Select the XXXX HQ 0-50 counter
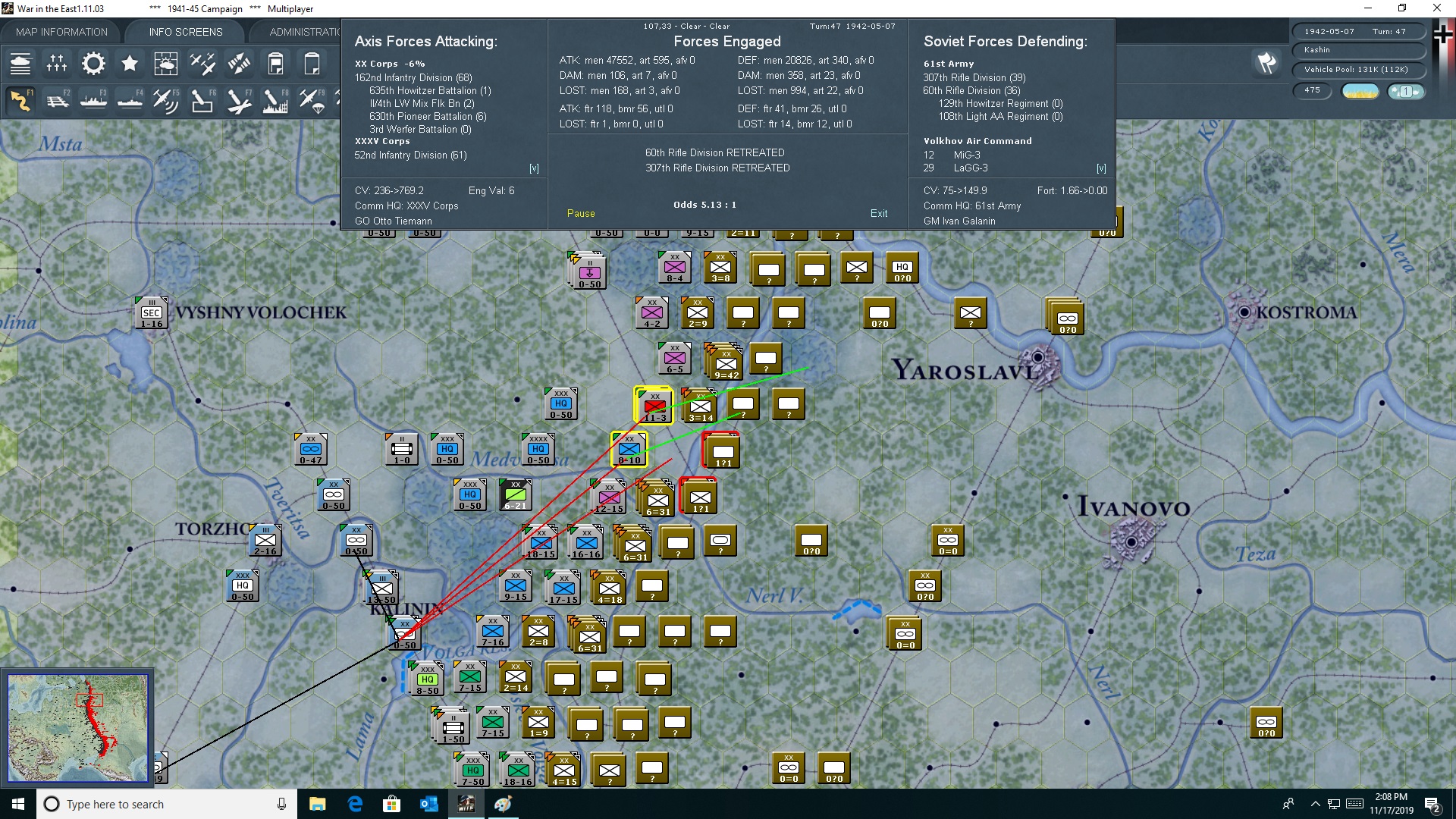Image resolution: width=1456 pixels, height=819 pixels. pyautogui.click(x=538, y=450)
